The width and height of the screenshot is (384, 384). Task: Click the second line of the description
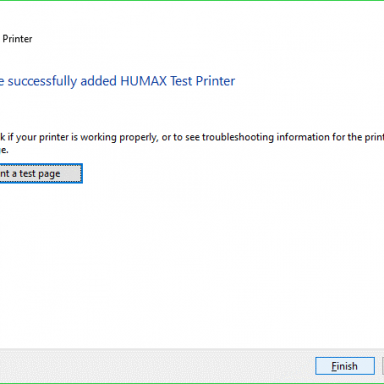pos(4,150)
